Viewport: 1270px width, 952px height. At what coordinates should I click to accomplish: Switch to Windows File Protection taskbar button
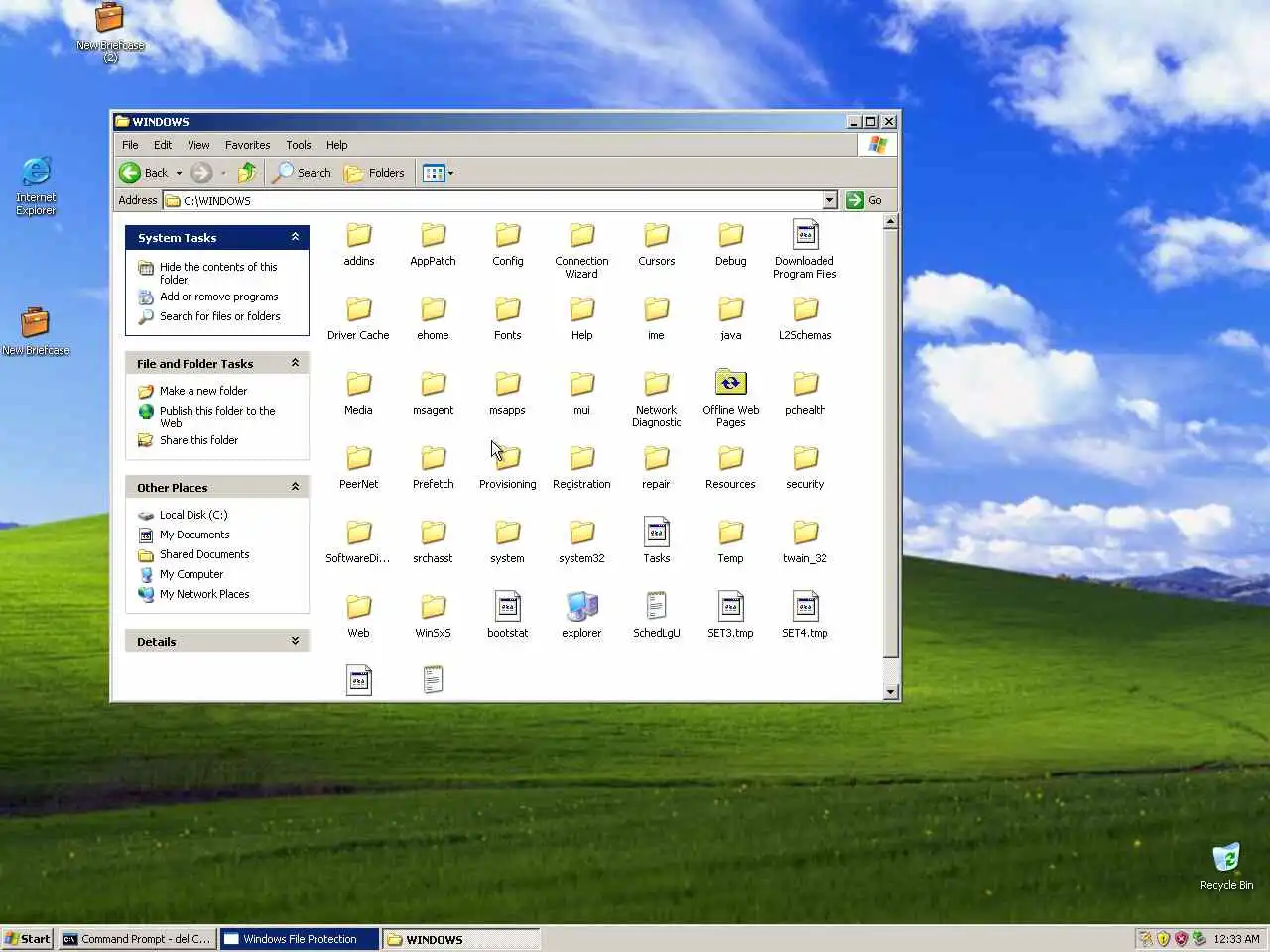coord(300,939)
